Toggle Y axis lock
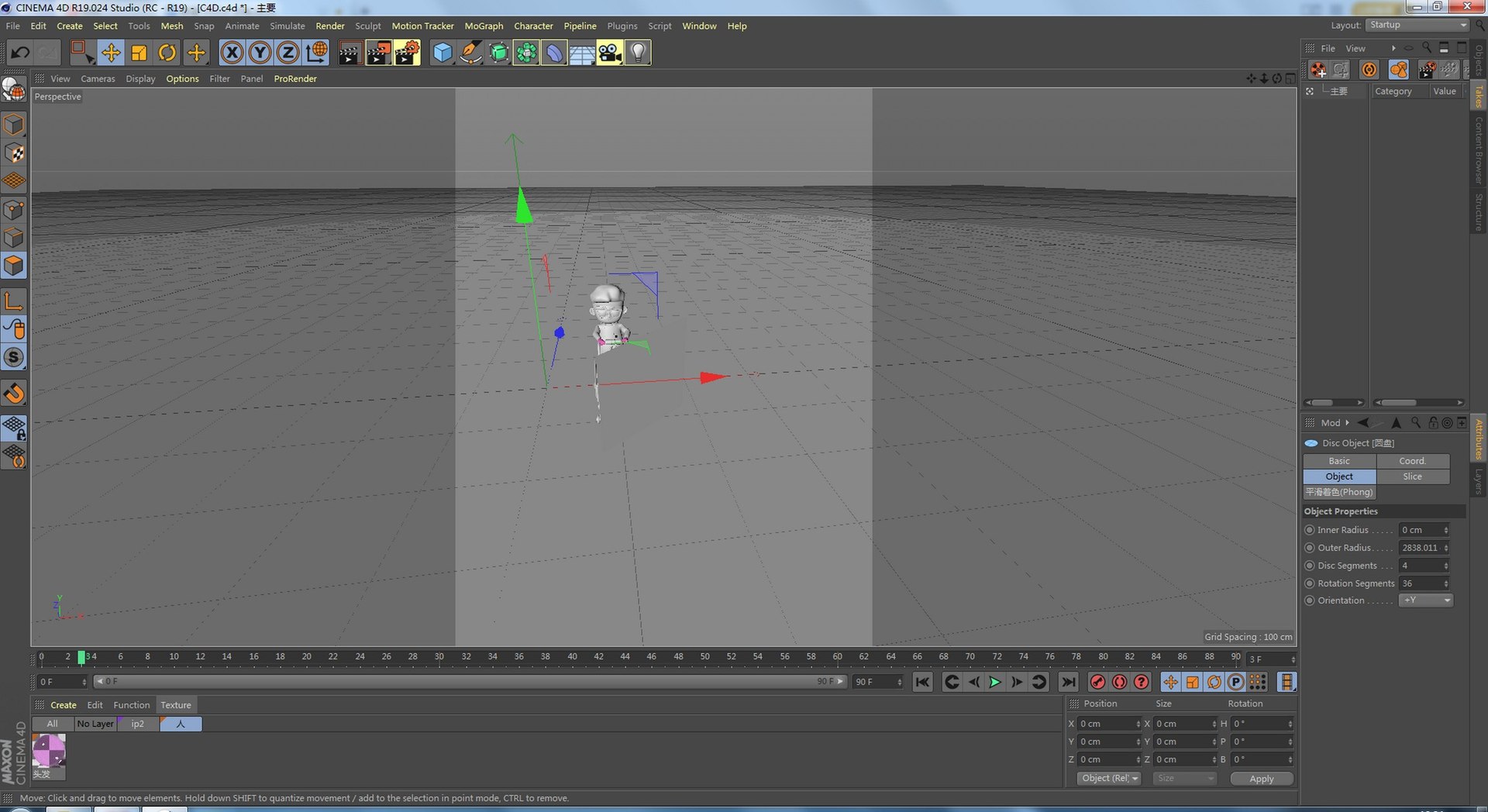1488x812 pixels. click(260, 53)
